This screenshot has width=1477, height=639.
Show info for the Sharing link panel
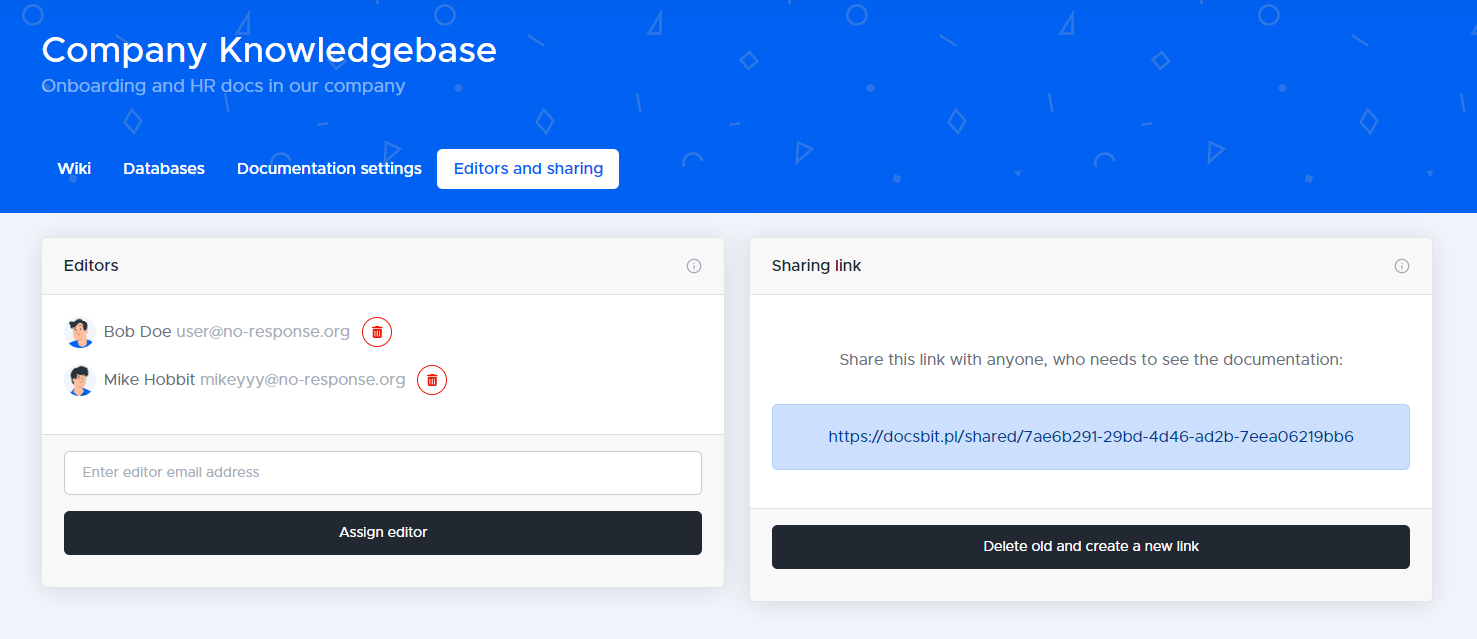[x=1402, y=266]
